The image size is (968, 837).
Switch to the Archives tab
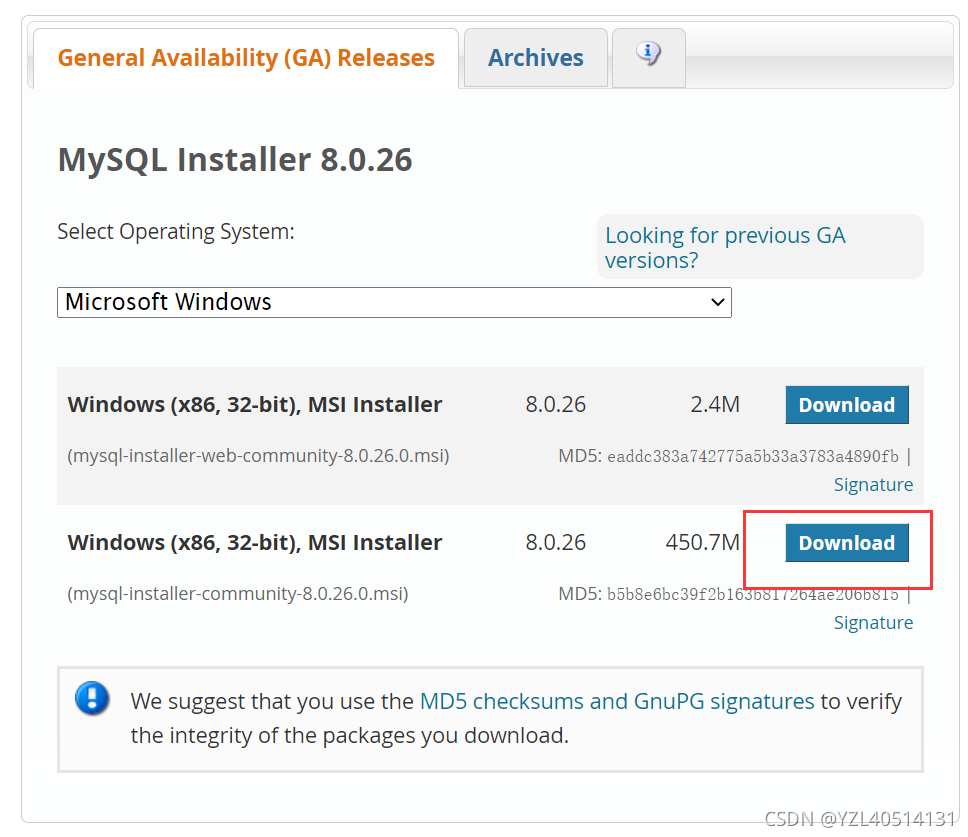[x=535, y=57]
